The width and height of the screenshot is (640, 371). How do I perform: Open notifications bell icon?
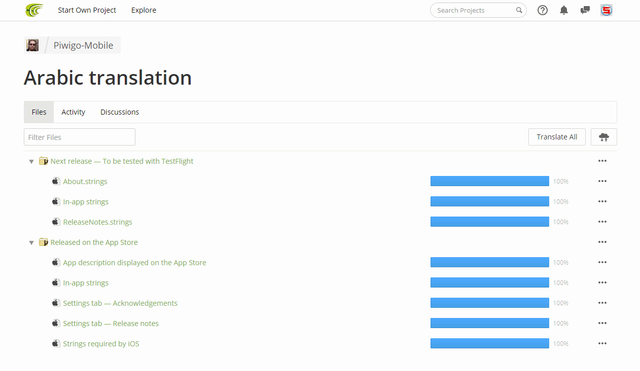[564, 10]
